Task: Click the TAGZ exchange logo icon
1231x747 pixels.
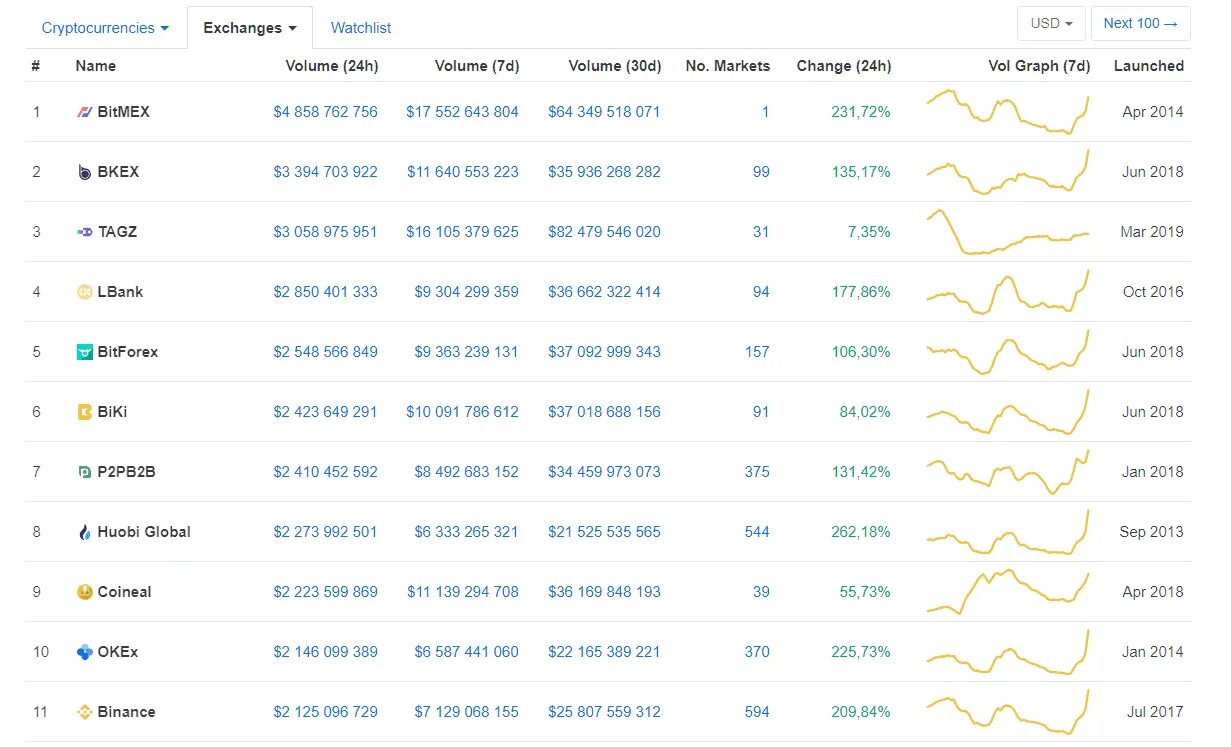Action: point(85,232)
